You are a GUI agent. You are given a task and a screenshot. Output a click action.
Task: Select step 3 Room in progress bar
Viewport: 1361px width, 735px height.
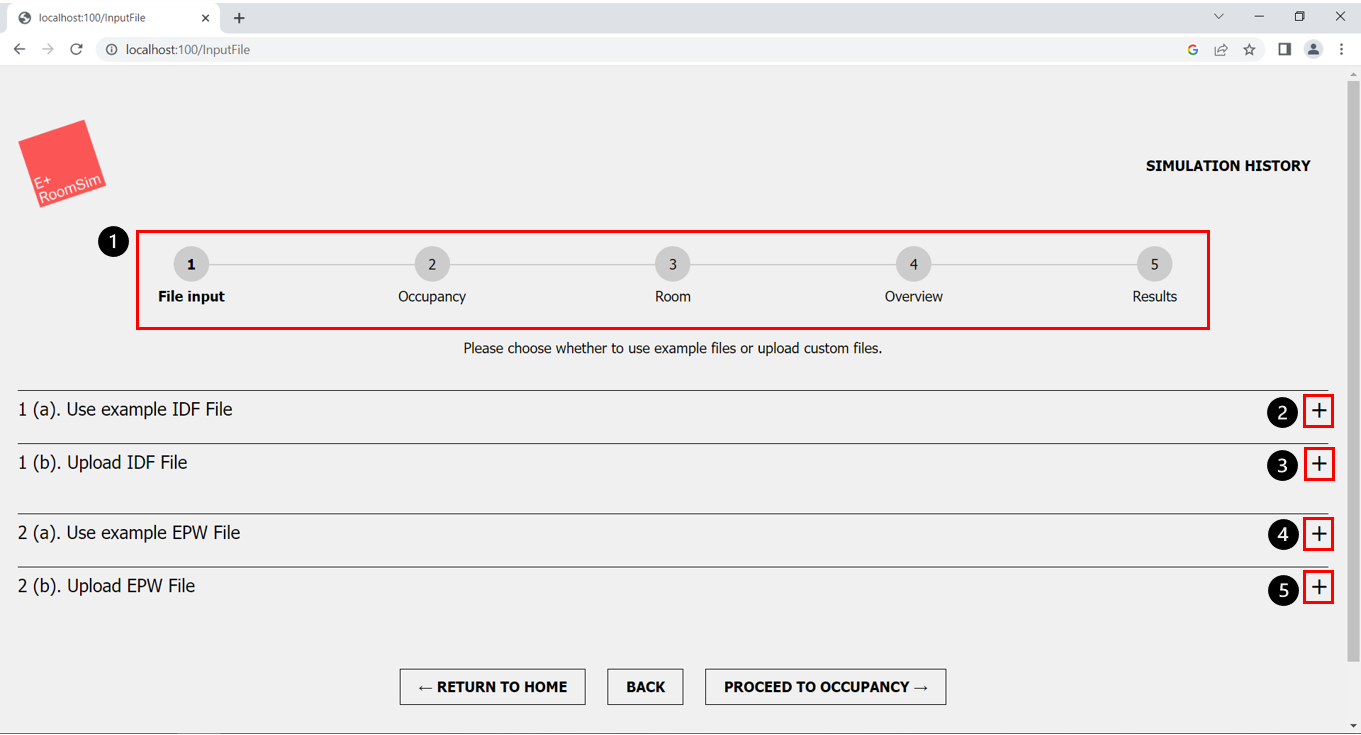pyautogui.click(x=673, y=265)
